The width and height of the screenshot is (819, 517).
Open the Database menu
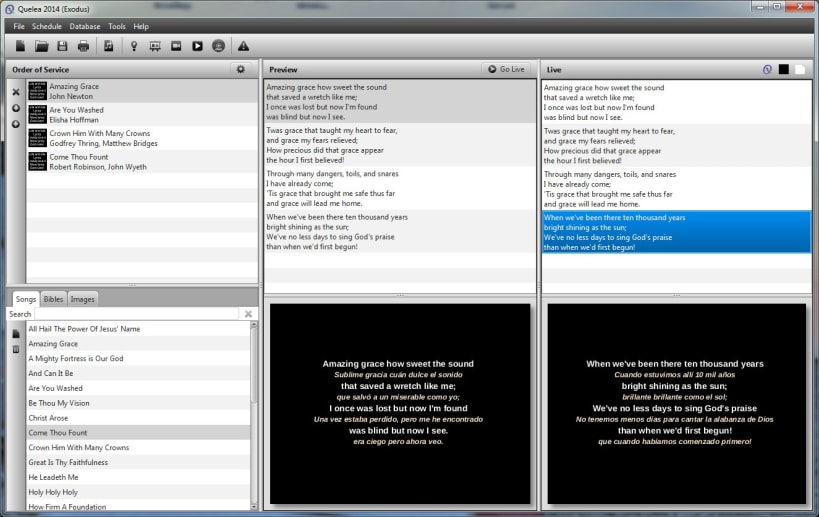[85, 26]
